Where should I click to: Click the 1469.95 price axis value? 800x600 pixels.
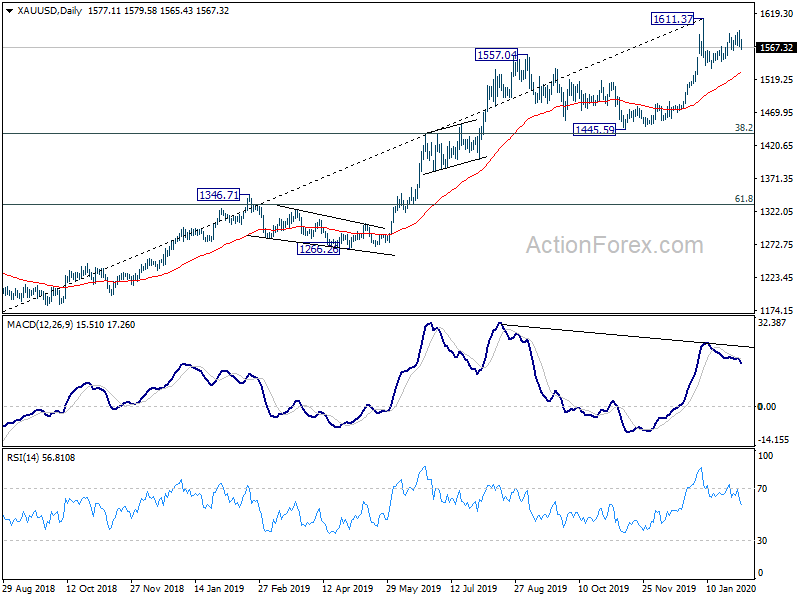click(777, 113)
